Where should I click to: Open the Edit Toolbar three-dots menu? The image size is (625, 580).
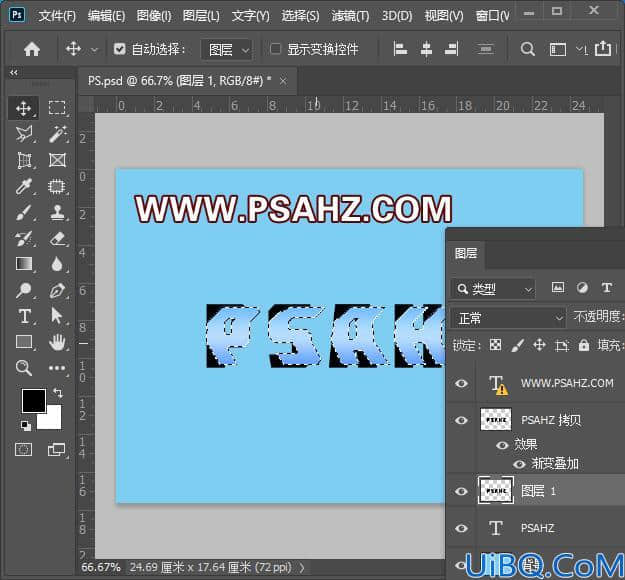(x=57, y=368)
